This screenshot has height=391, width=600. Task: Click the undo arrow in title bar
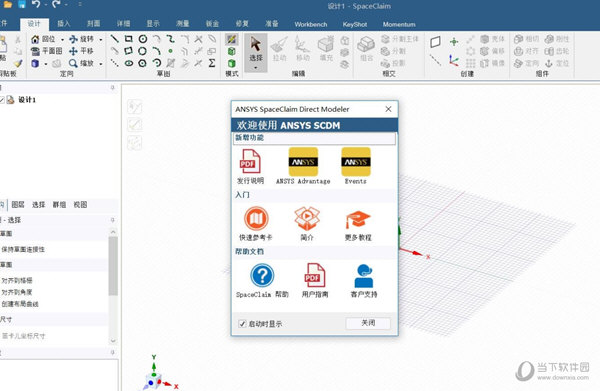point(36,5)
